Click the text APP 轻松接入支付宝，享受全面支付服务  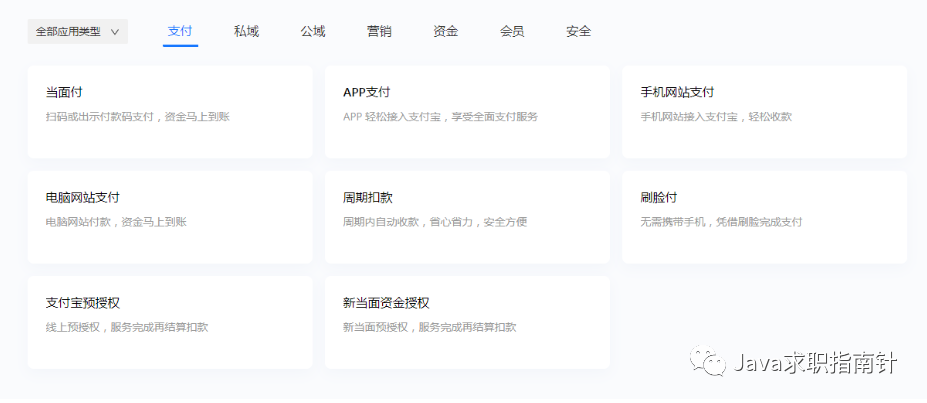point(440,117)
